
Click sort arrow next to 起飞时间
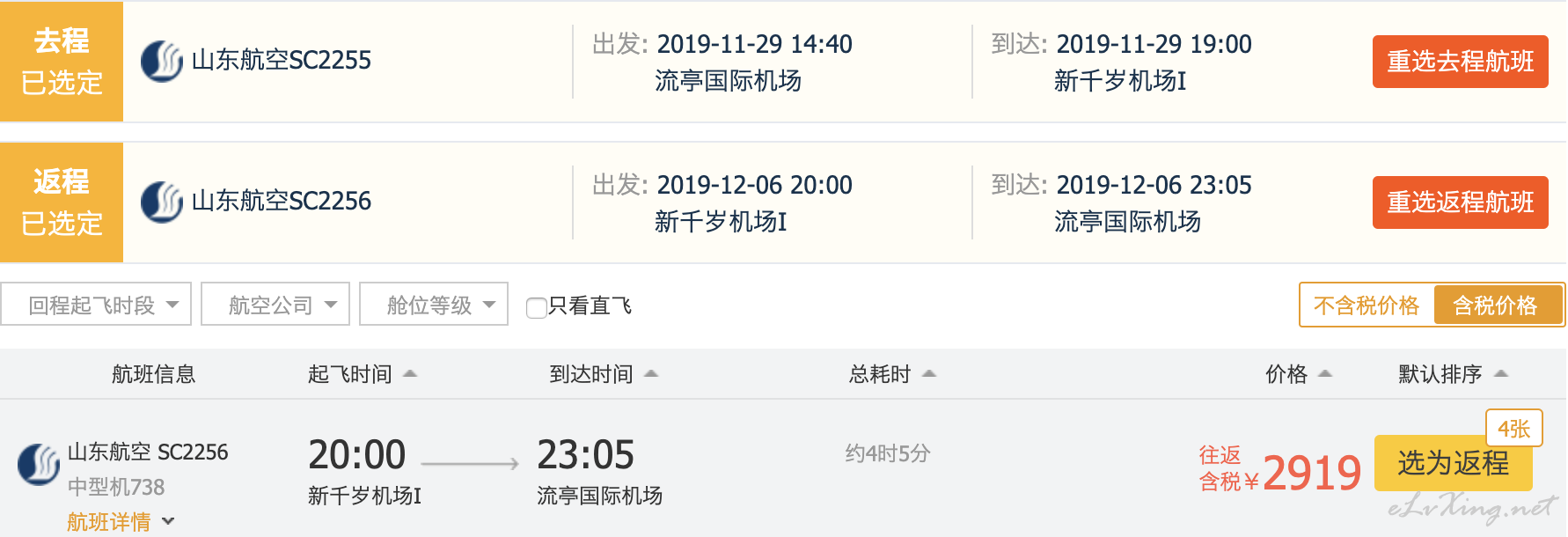click(410, 374)
